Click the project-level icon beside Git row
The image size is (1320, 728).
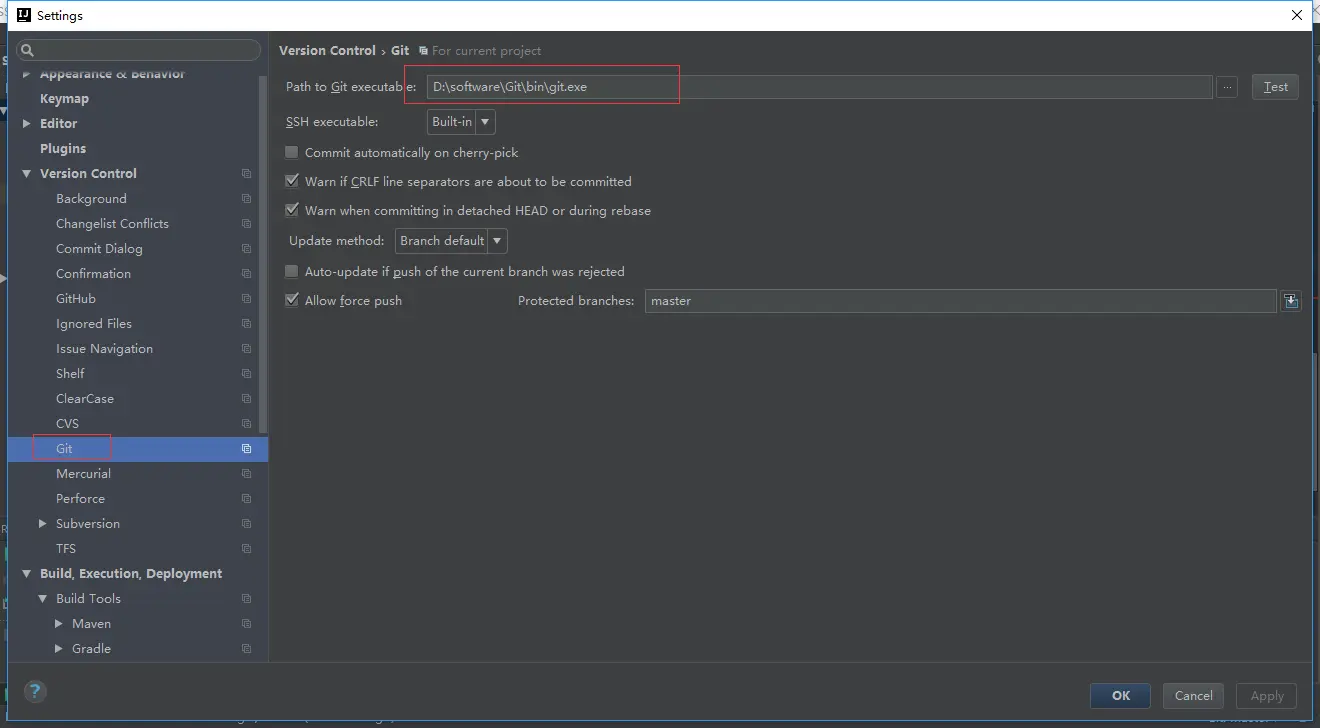246,449
